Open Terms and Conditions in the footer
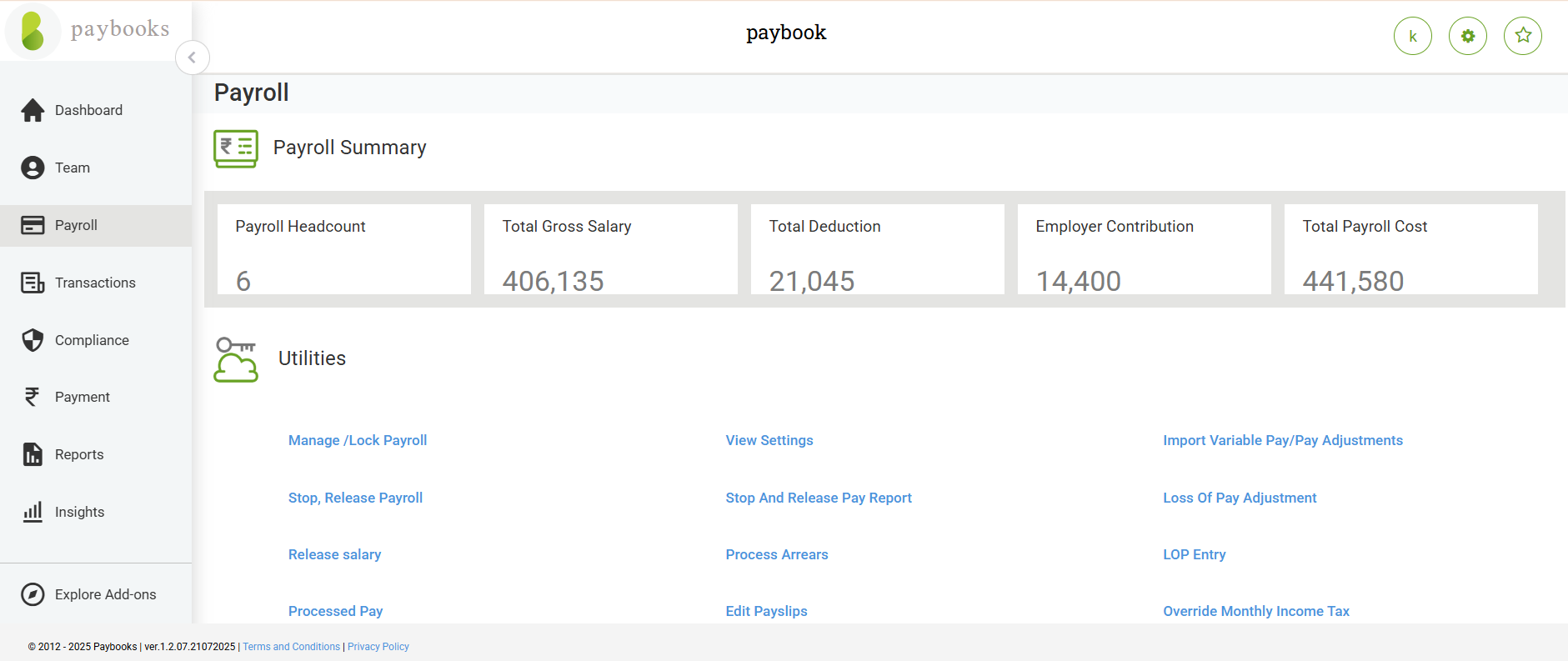 (292, 647)
